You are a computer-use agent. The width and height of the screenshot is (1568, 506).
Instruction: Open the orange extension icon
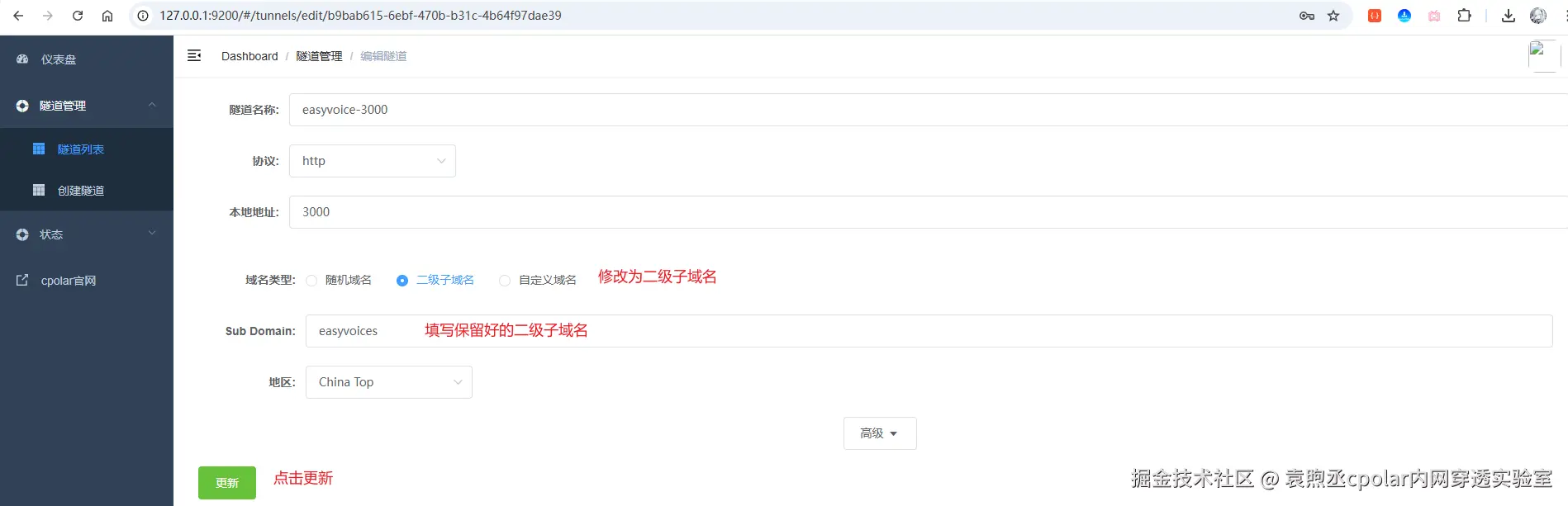point(1375,16)
